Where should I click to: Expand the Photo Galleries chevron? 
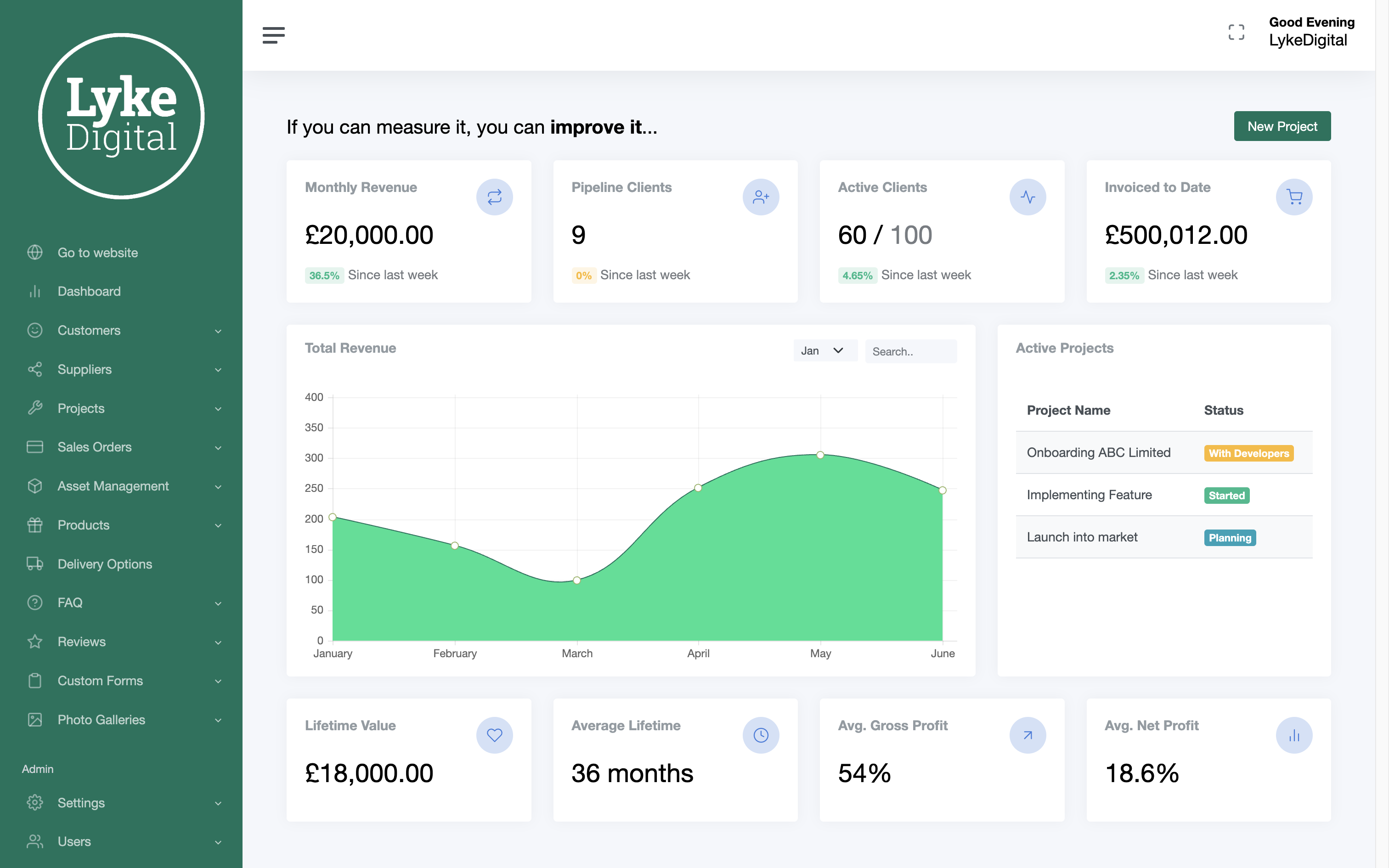click(218, 721)
